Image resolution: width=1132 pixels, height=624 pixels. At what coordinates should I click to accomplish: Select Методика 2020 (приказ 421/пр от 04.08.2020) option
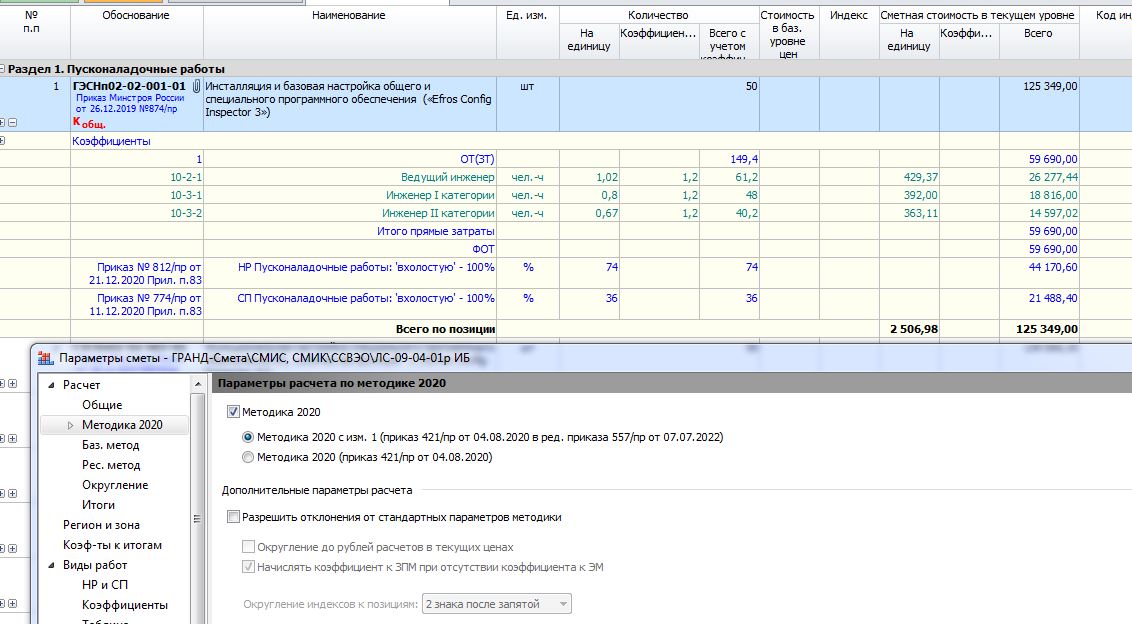click(x=248, y=457)
